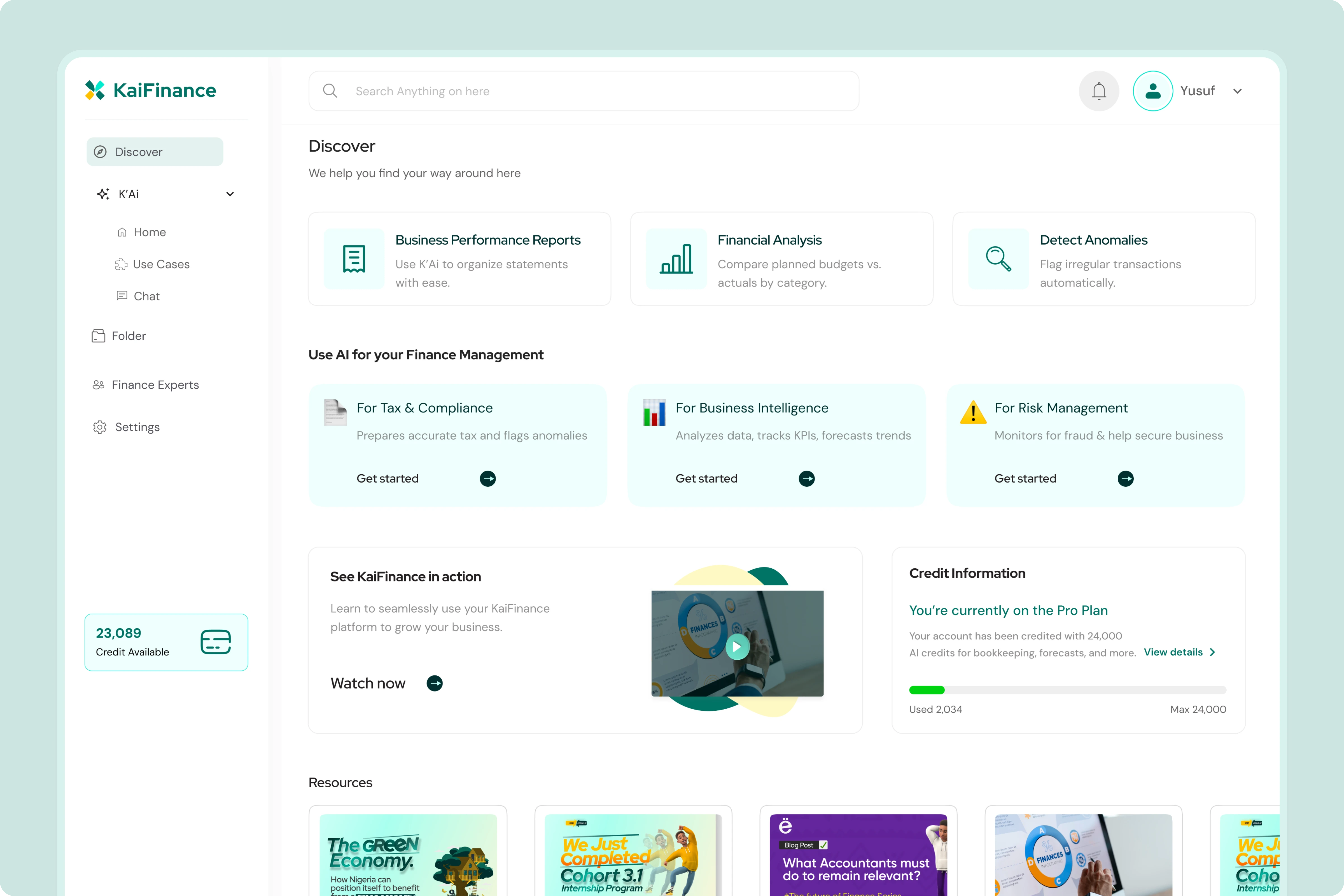
Task: Expand View details chevron in Credit Information
Action: pyautogui.click(x=1212, y=652)
